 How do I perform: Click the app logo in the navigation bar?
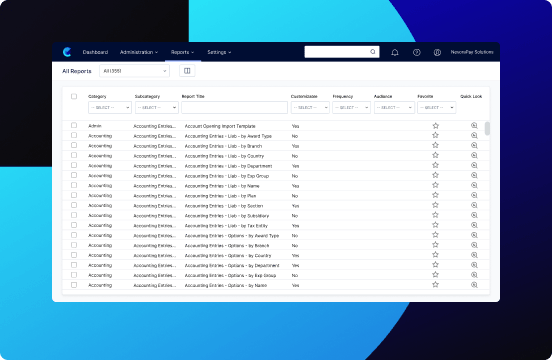(x=67, y=52)
